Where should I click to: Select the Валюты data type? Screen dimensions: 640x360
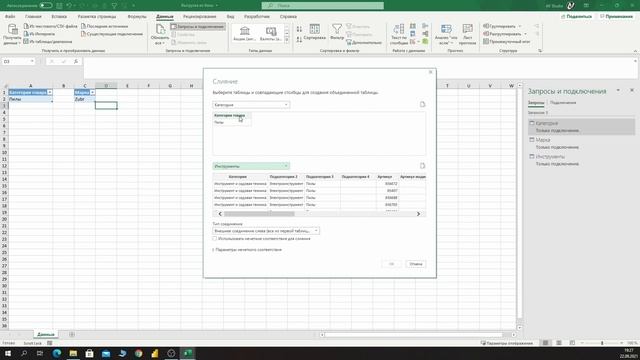pos(271,34)
